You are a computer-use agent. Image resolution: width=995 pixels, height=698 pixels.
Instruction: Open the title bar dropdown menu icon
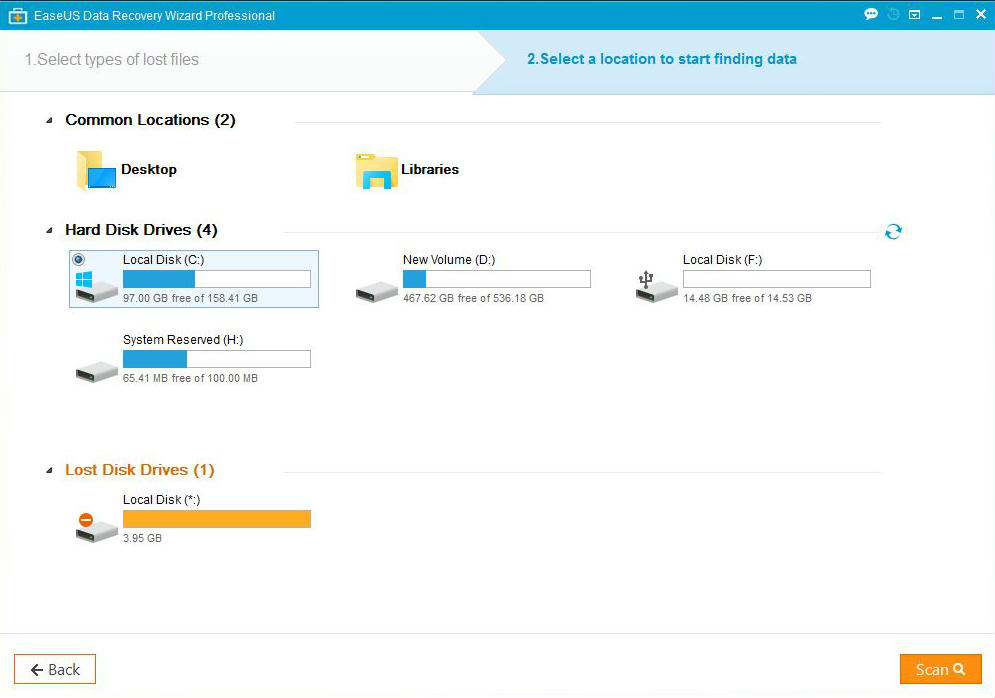914,15
